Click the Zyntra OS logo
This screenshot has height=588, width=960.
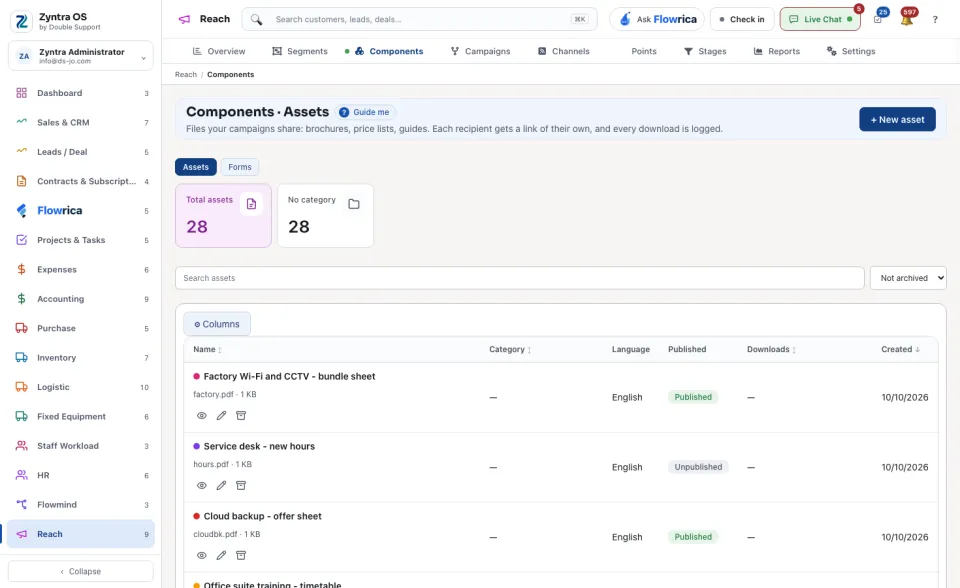(21, 21)
